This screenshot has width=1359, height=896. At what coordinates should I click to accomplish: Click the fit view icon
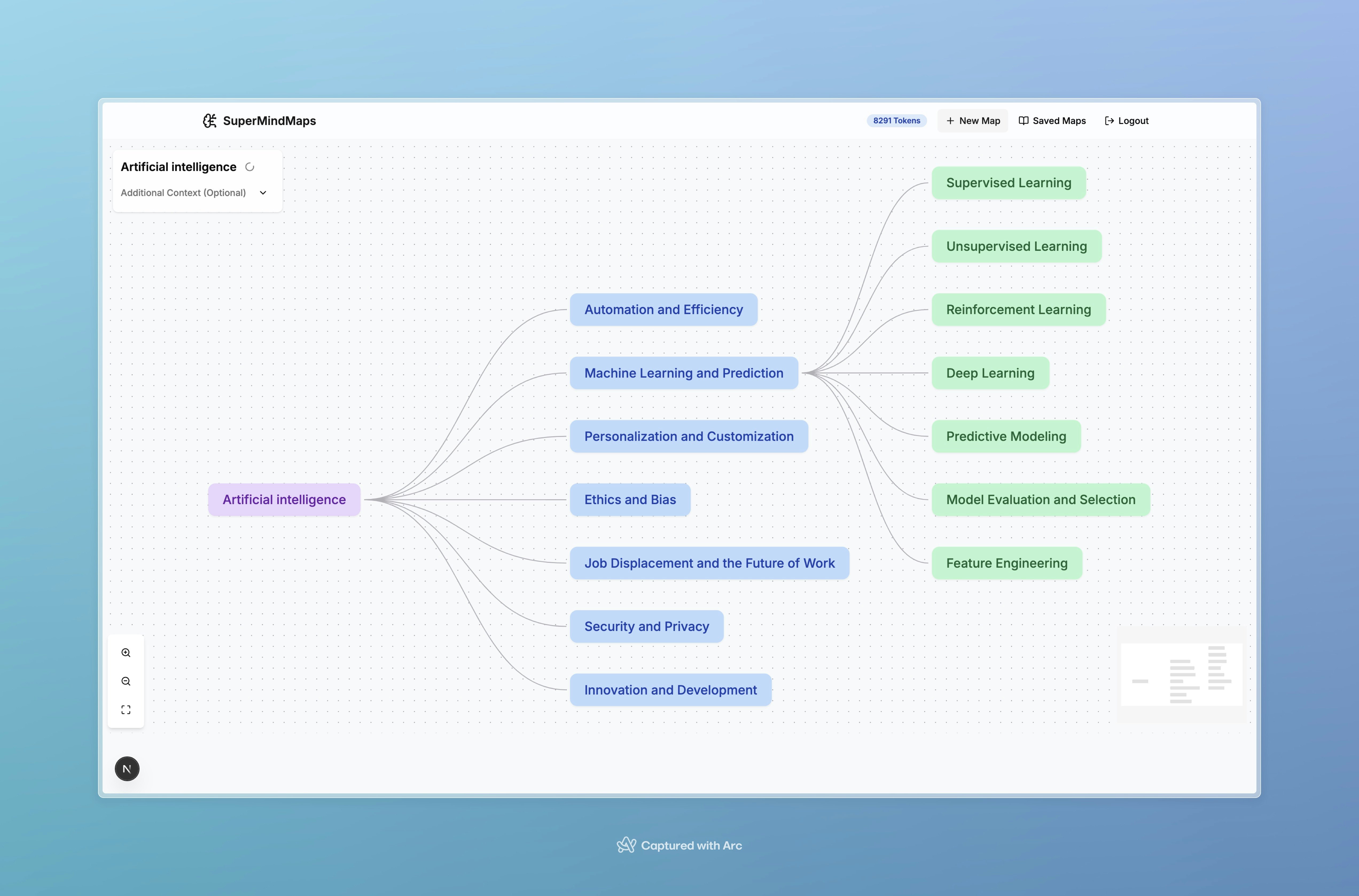126,710
